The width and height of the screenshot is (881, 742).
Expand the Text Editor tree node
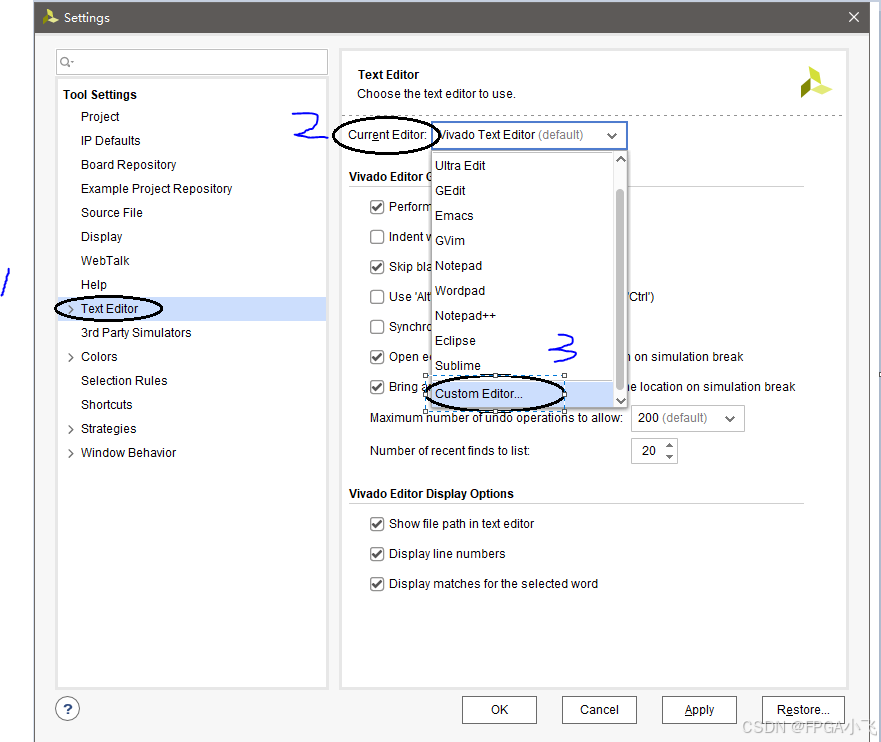(x=71, y=309)
